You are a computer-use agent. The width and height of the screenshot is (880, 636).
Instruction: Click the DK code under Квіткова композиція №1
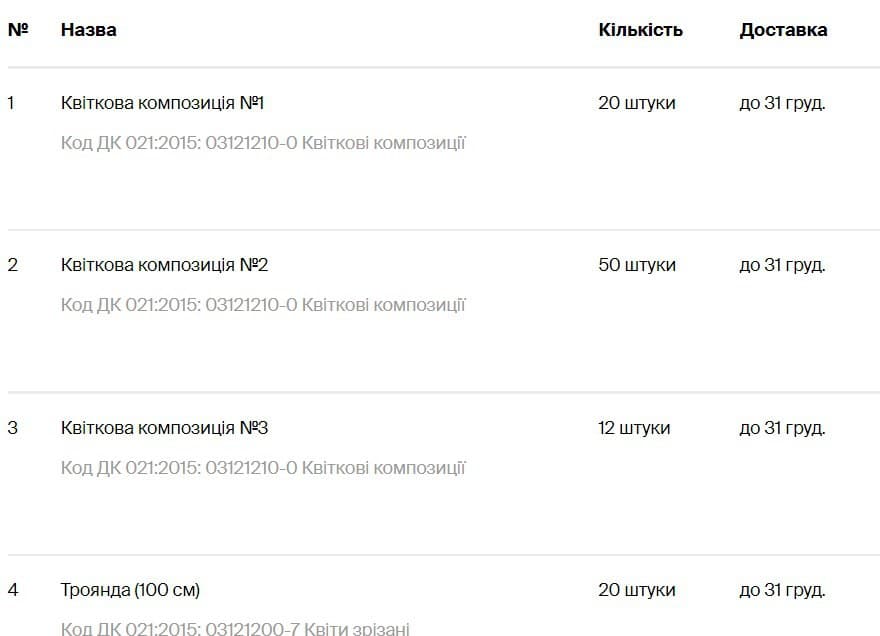point(263,143)
